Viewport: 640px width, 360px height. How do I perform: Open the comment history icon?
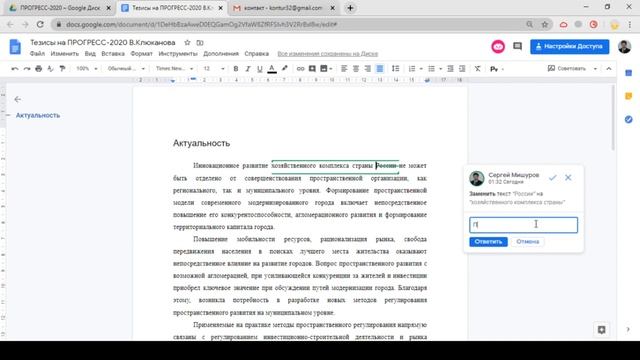coord(518,47)
